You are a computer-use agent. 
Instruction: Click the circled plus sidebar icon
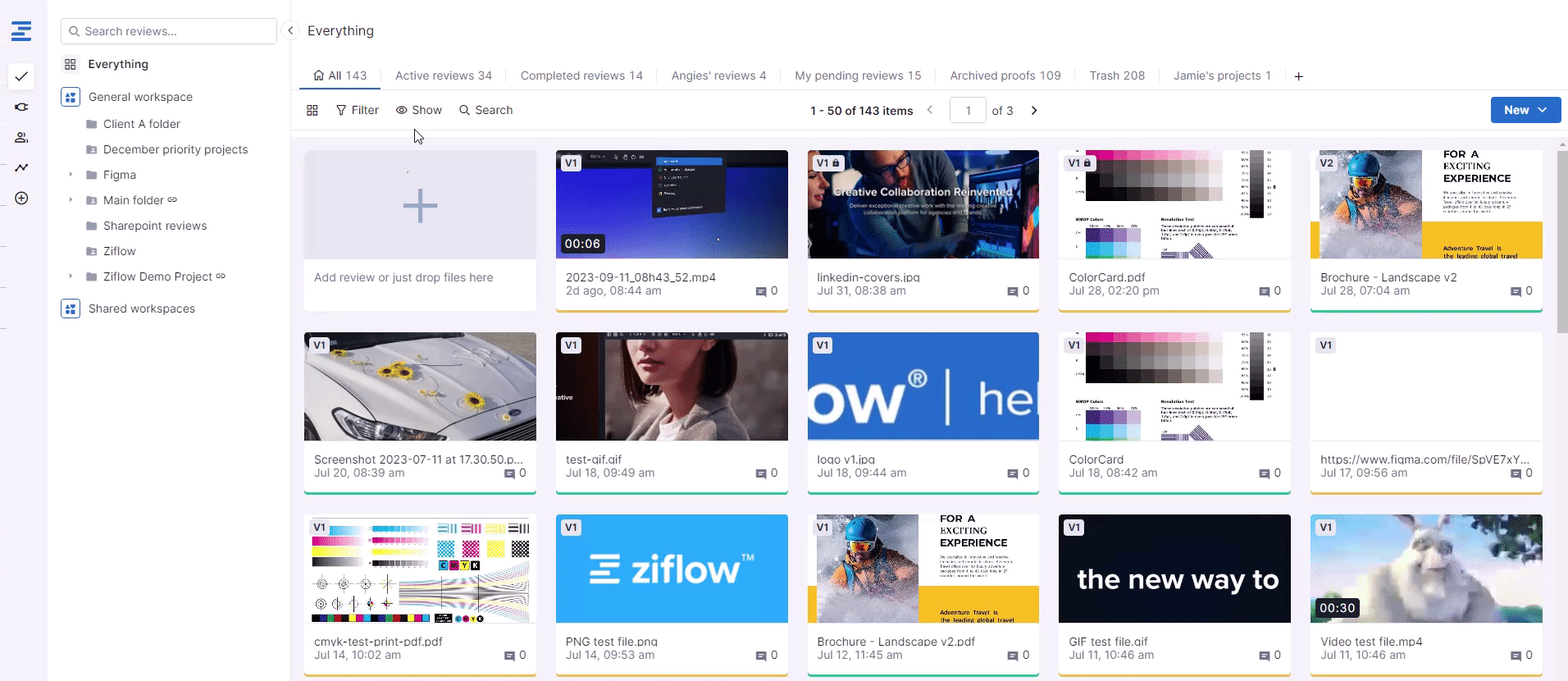tap(21, 199)
